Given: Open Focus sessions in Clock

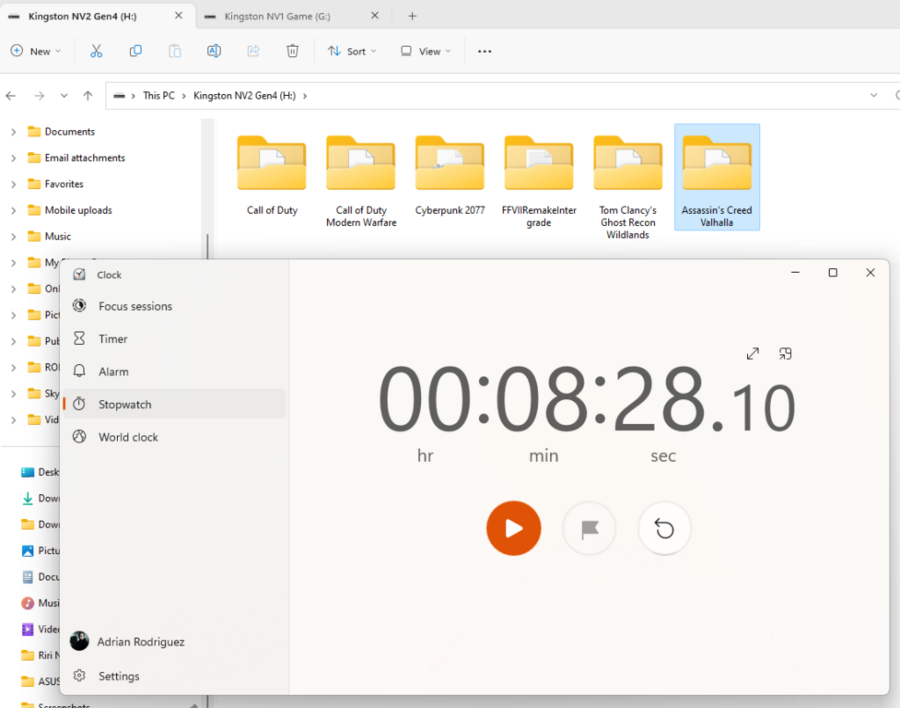Looking at the screenshot, I should (174, 306).
